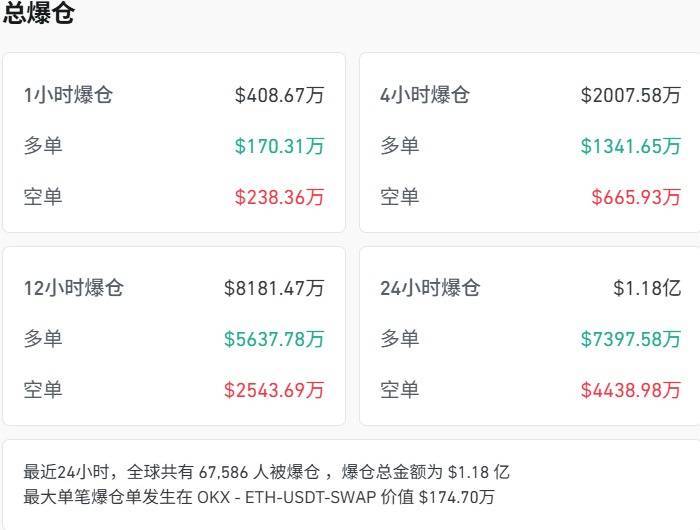The width and height of the screenshot is (700, 530).
Task: Select the 24小时爆仓 card title
Action: (430, 288)
